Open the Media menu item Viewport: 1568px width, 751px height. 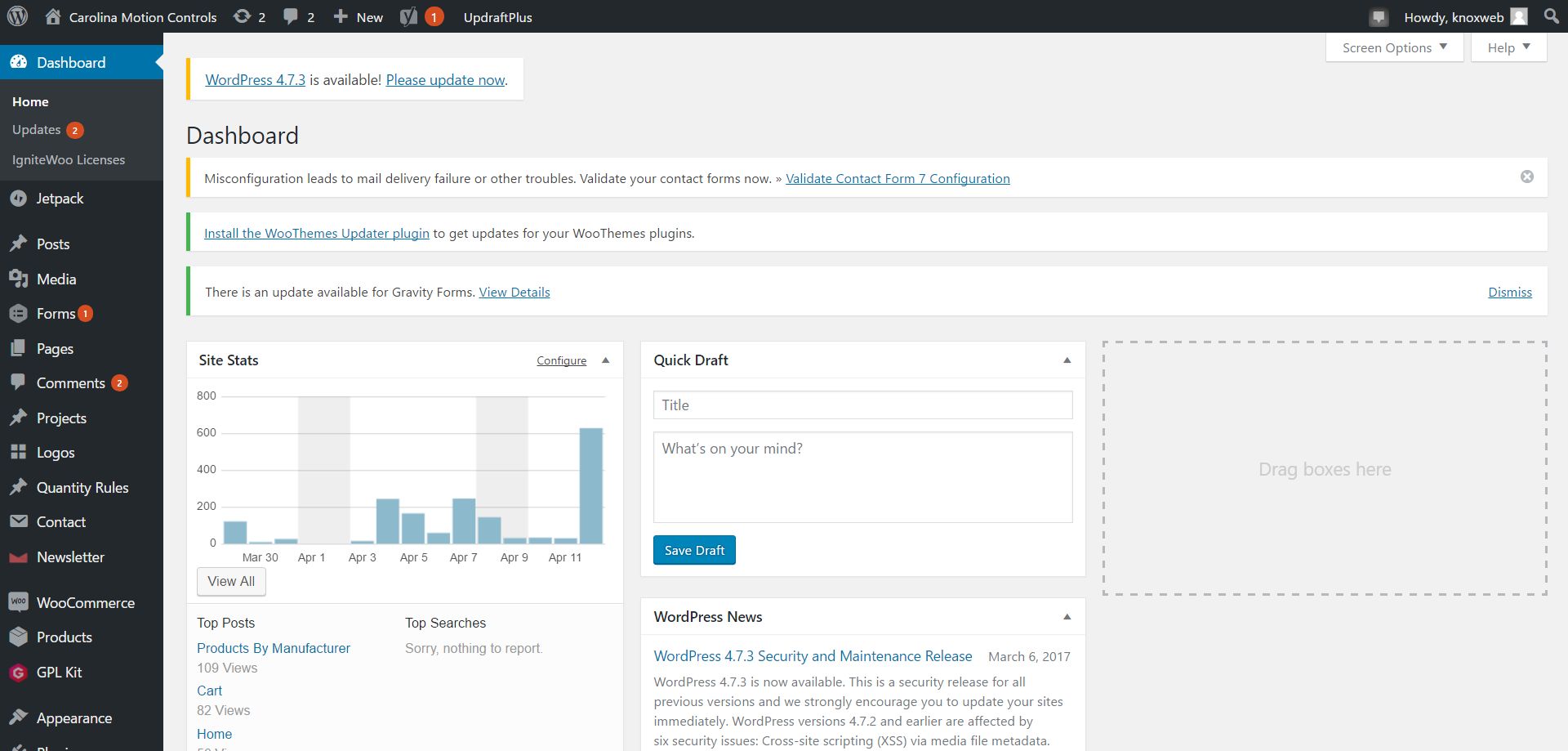click(56, 279)
